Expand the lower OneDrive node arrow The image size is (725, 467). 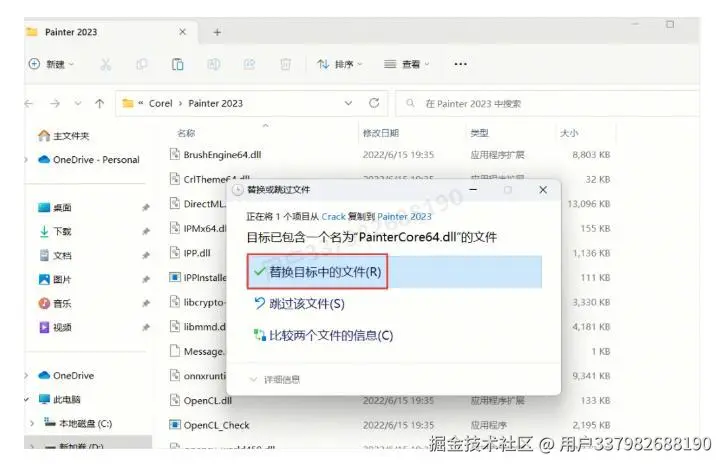pos(27,375)
